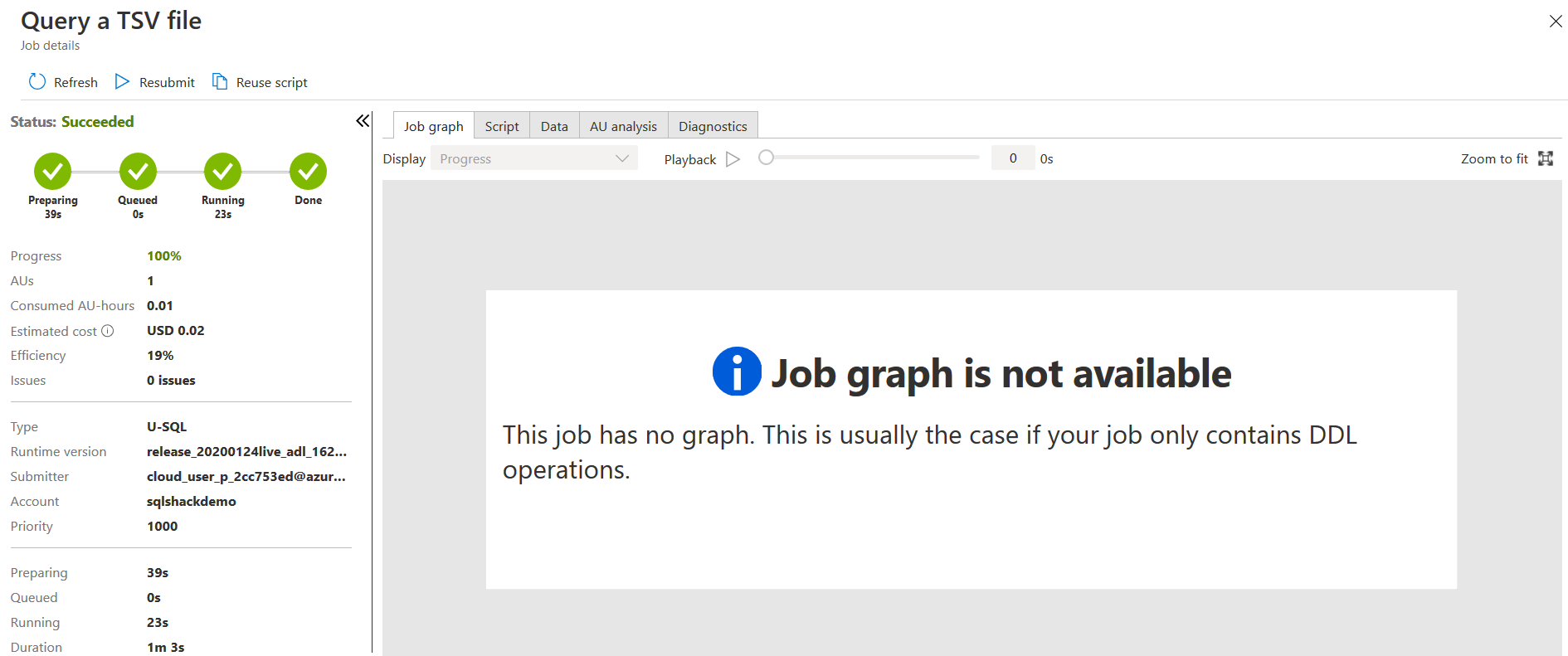Click the Playback slider track
This screenshot has height=656, width=1568.
point(869,158)
